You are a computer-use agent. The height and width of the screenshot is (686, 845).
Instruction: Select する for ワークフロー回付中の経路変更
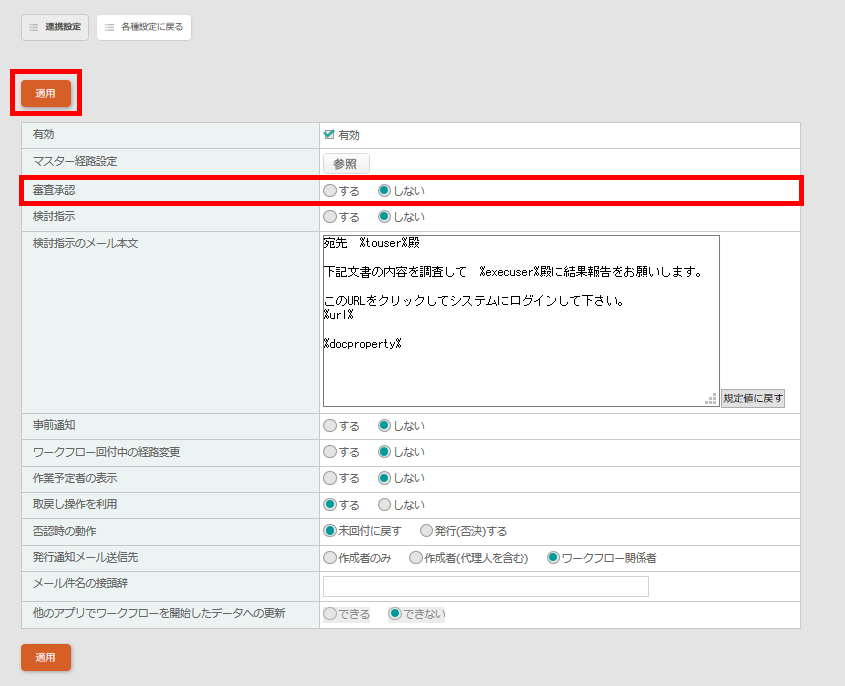[x=330, y=452]
